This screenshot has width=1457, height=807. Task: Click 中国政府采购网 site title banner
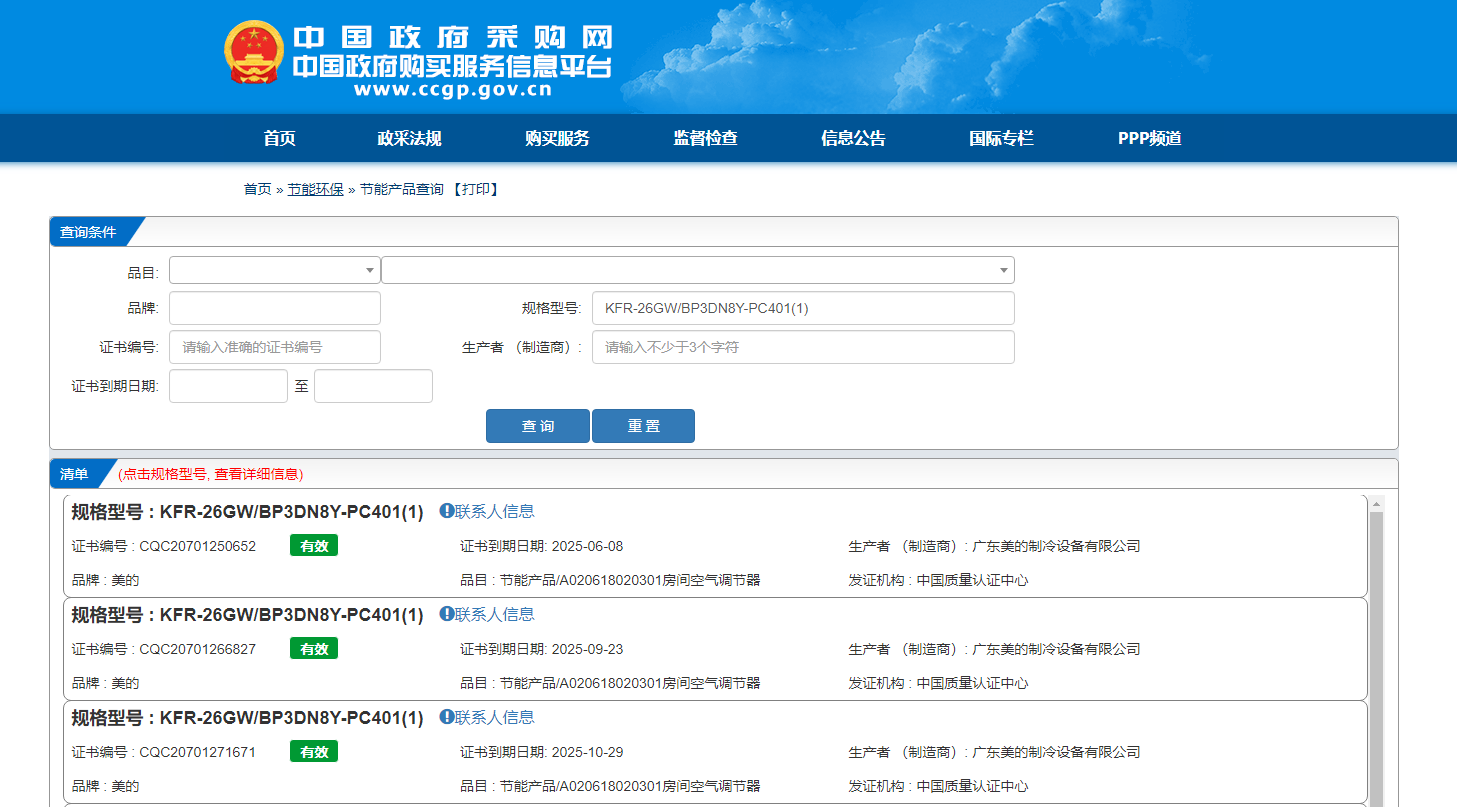click(x=452, y=38)
